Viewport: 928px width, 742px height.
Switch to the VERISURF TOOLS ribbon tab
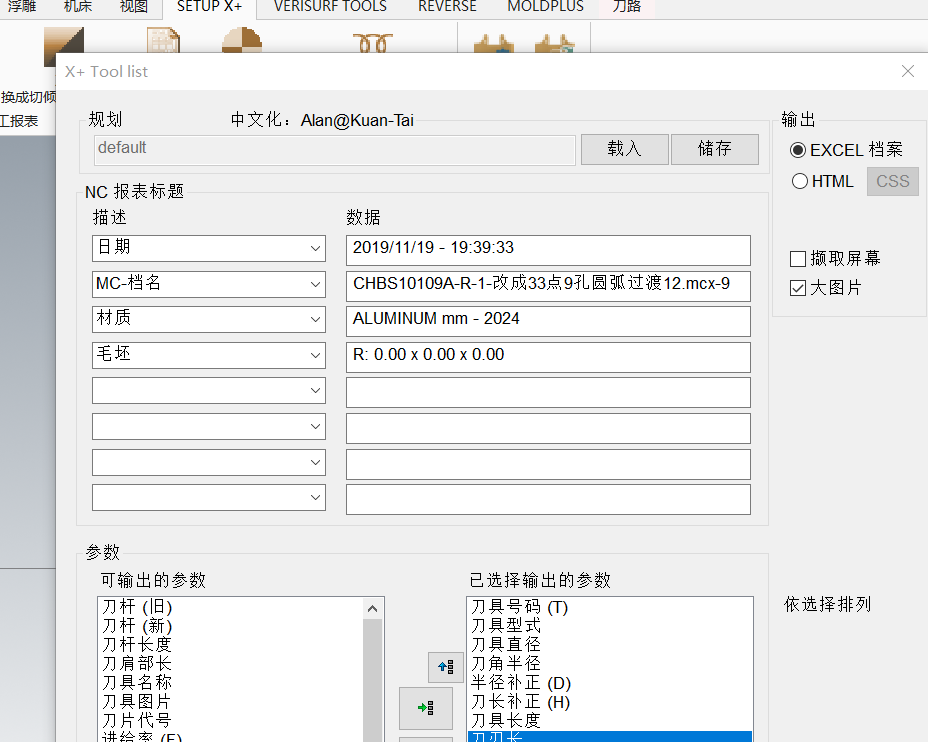click(330, 7)
